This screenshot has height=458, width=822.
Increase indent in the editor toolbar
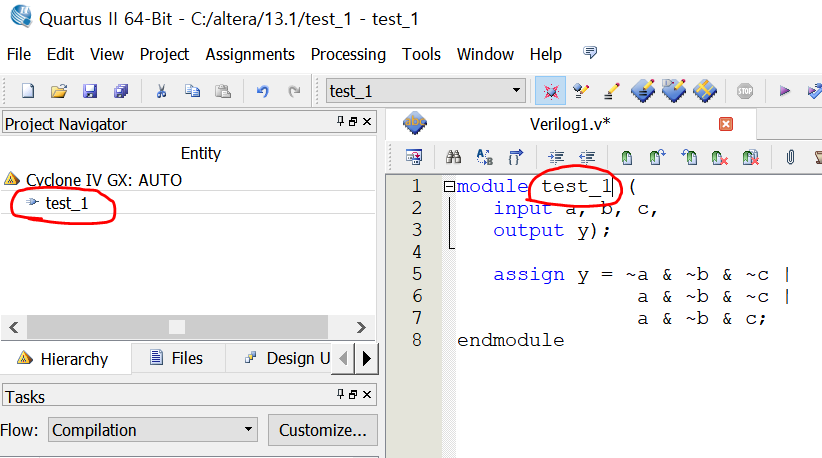(x=556, y=157)
